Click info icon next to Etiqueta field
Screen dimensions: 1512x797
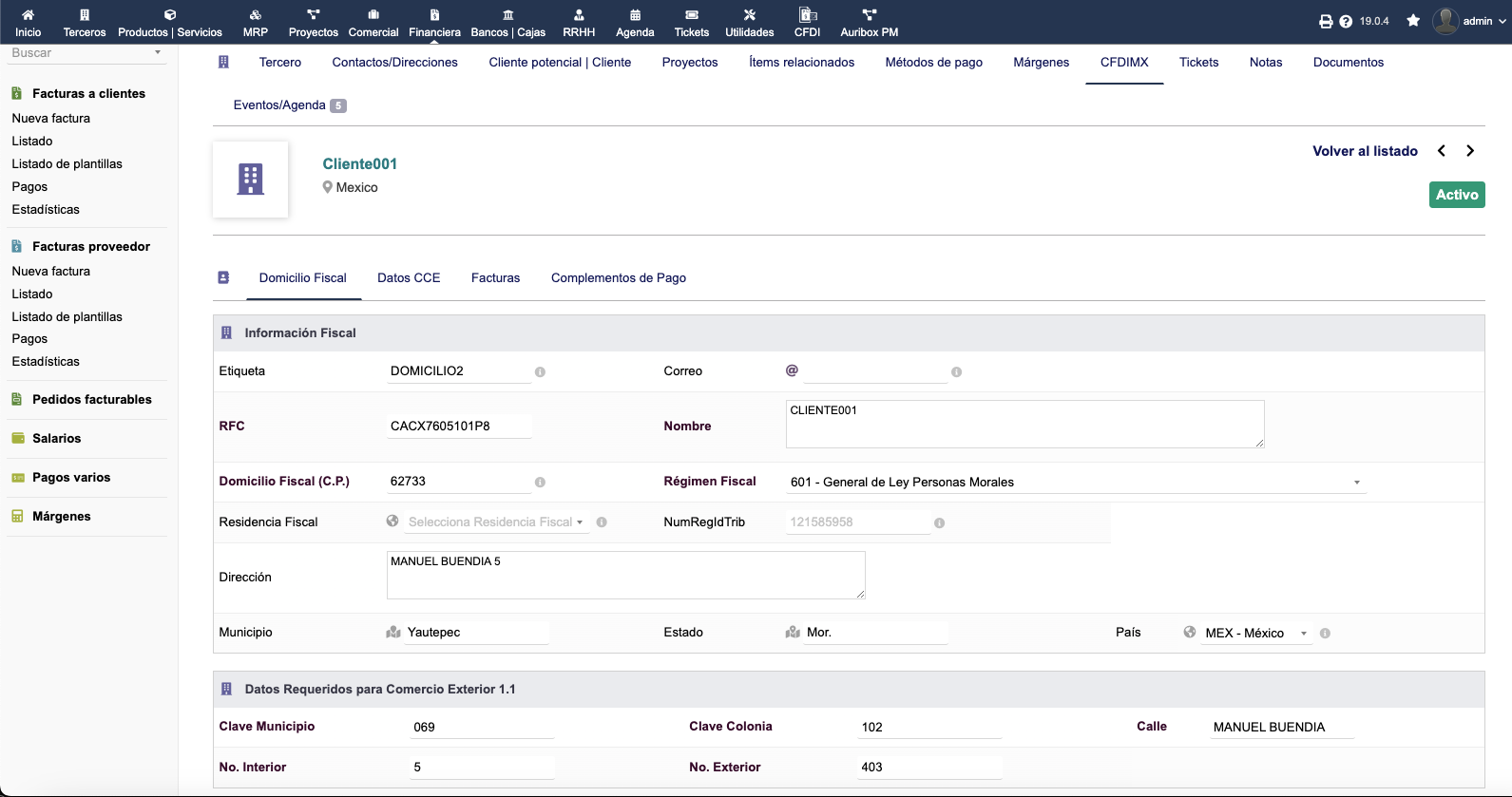click(x=540, y=372)
